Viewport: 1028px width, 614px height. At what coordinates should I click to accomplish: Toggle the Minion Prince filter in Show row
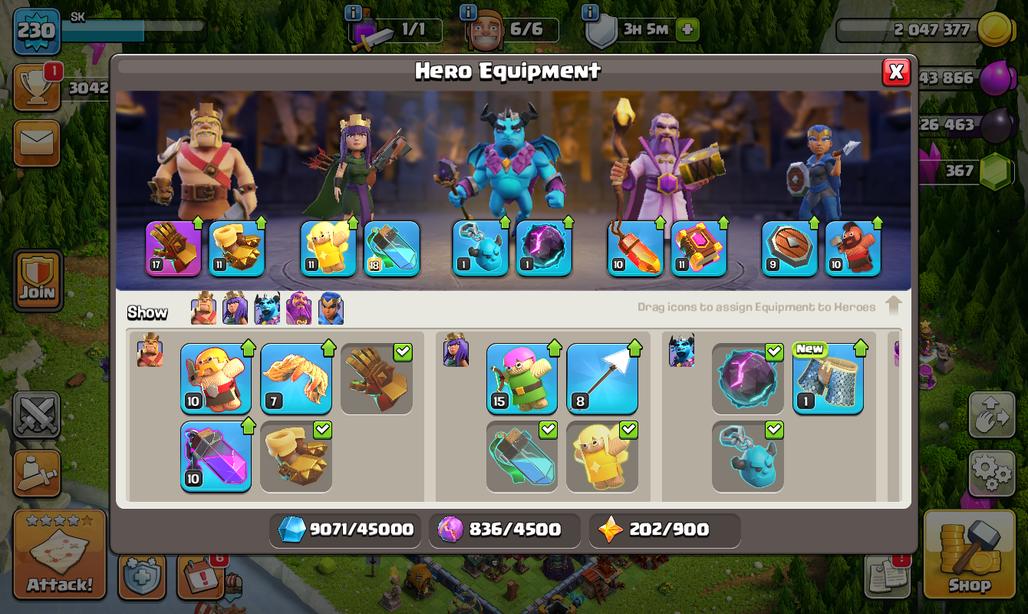coord(267,308)
